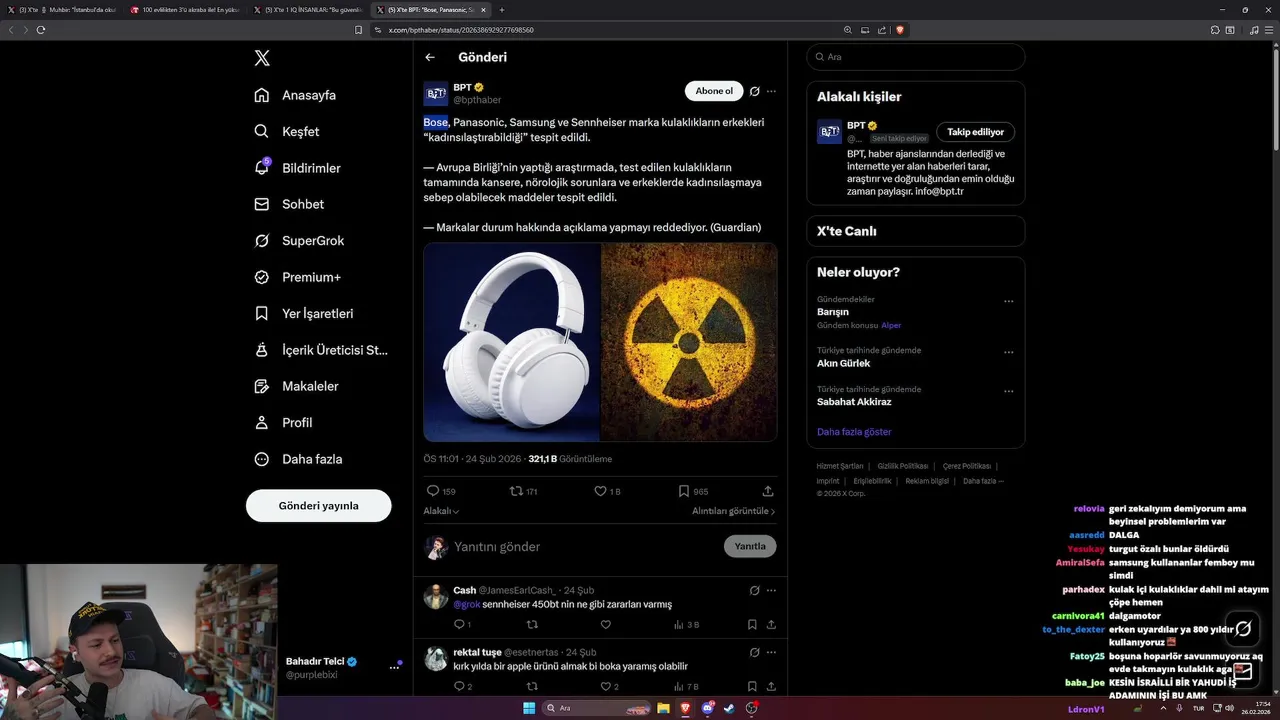Expand the Daha fazla menu
The width and height of the screenshot is (1280, 720).
coord(298,459)
